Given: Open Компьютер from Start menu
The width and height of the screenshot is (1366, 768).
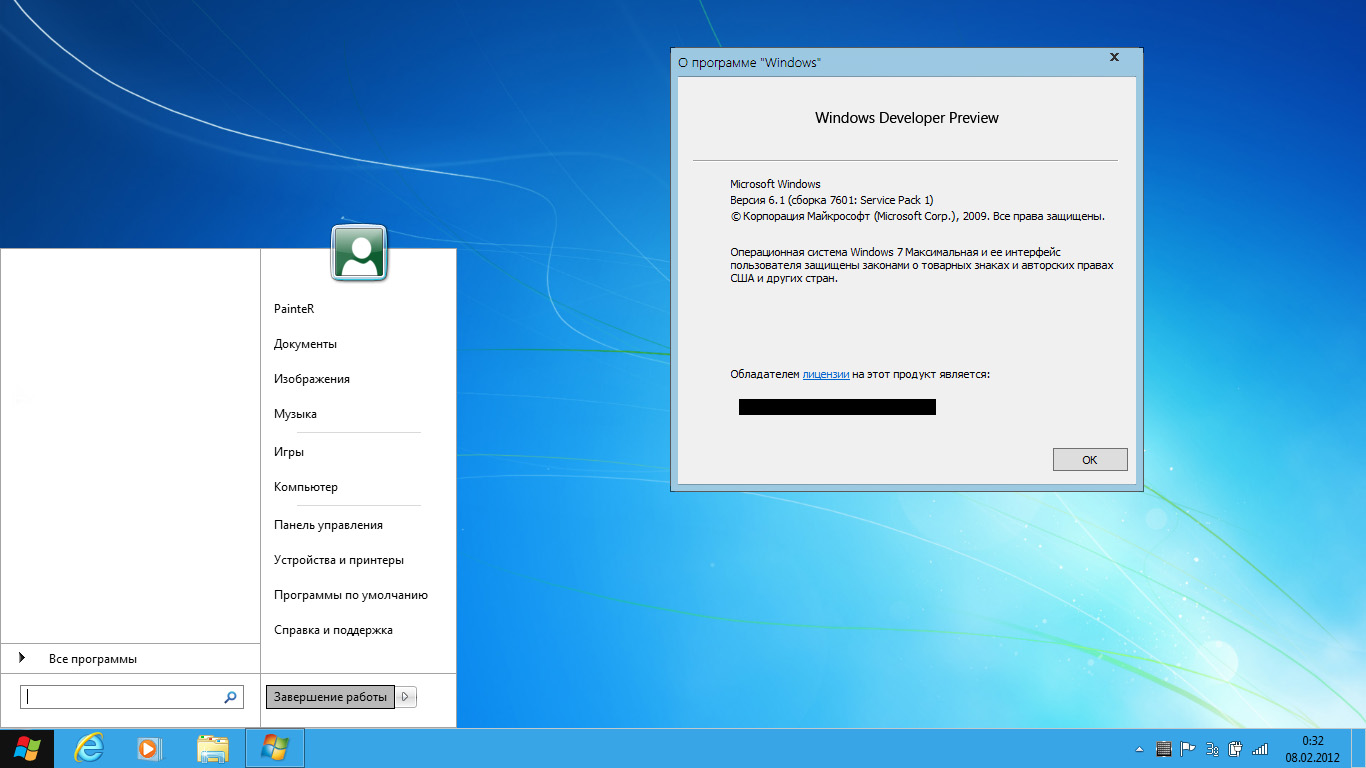Looking at the screenshot, I should pyautogui.click(x=306, y=487).
